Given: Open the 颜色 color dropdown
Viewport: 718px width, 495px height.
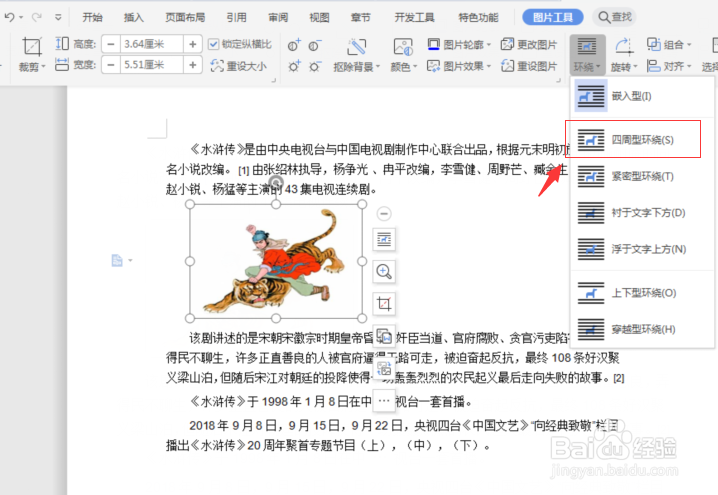Looking at the screenshot, I should tap(403, 55).
